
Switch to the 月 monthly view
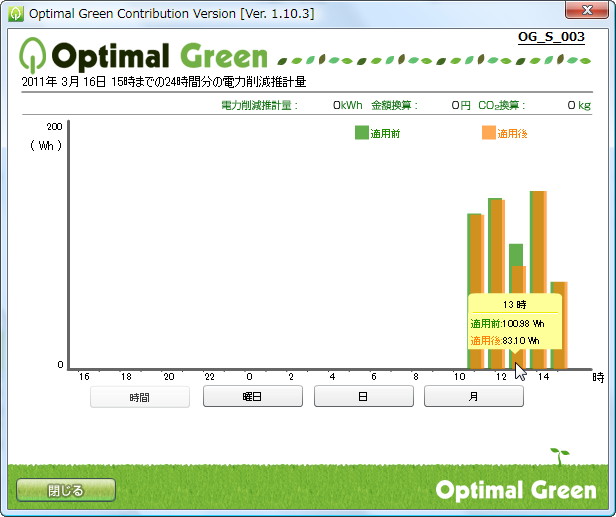point(474,396)
